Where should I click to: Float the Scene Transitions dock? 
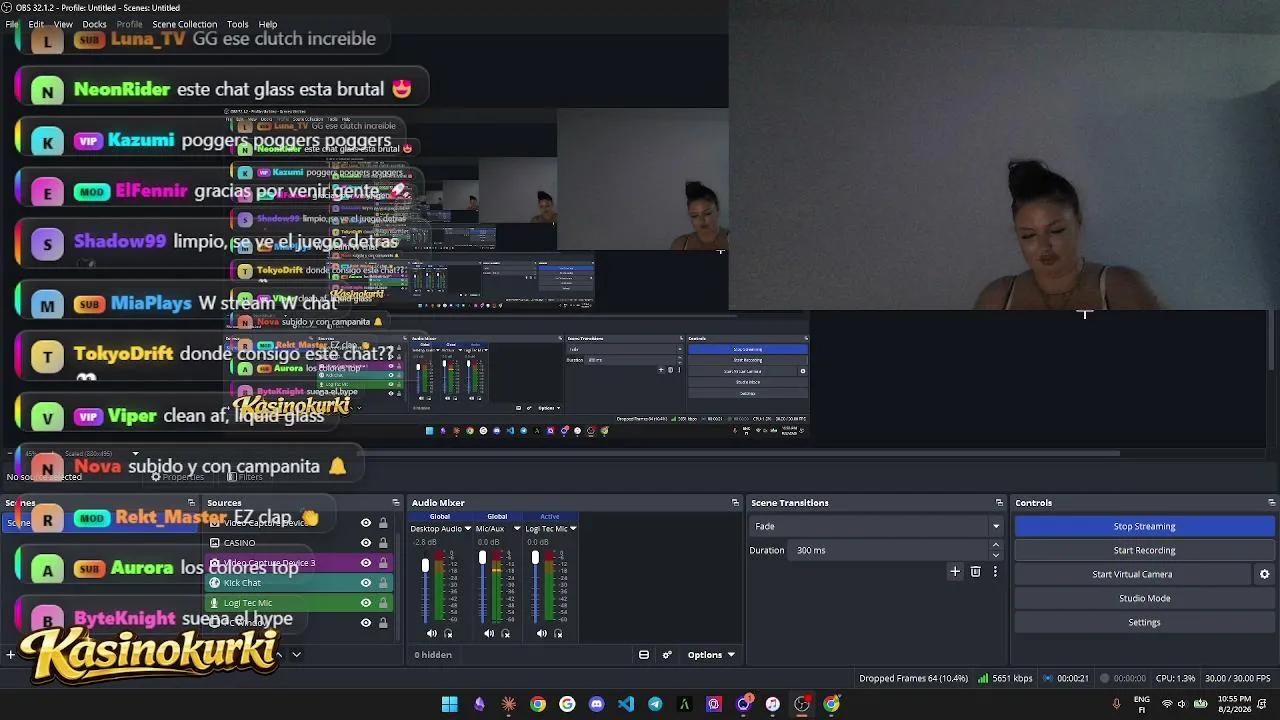pyautogui.click(x=999, y=503)
